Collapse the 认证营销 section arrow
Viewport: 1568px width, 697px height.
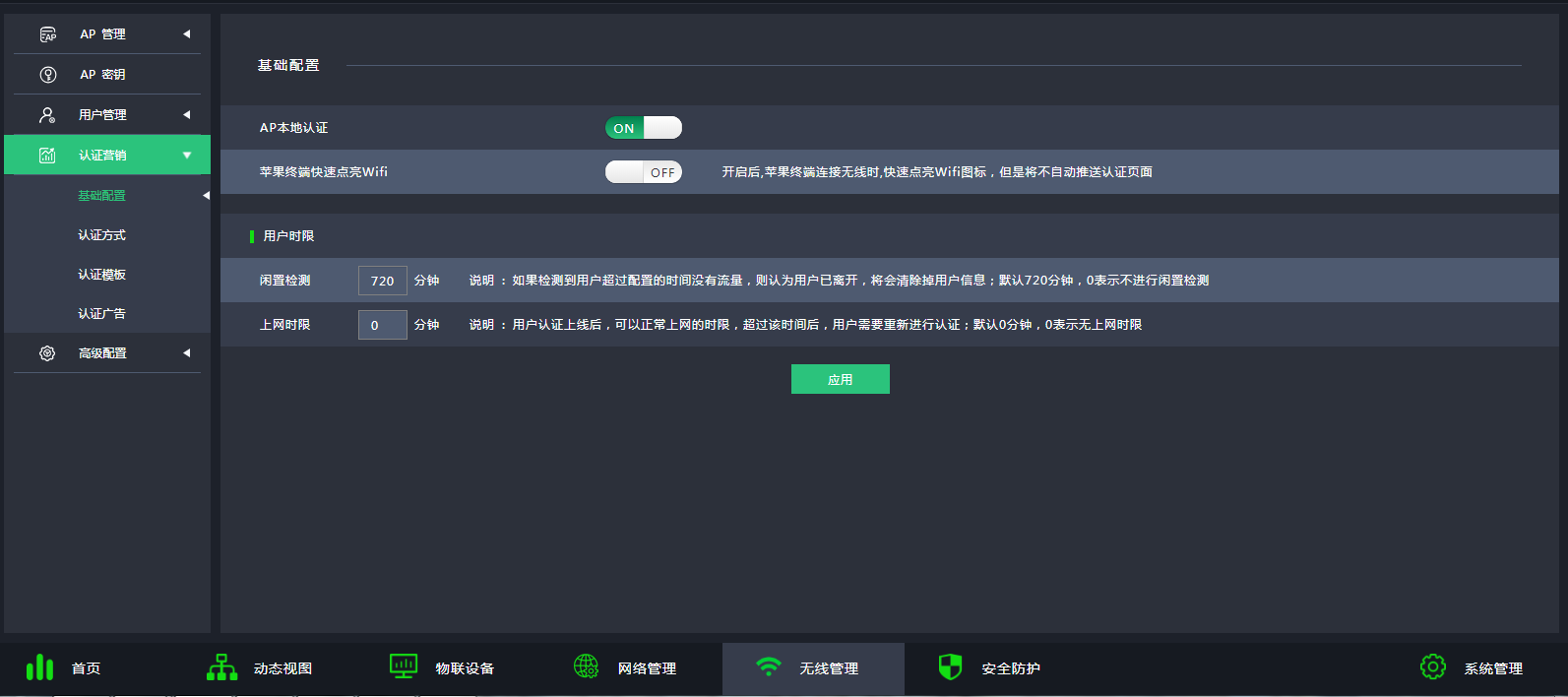186,156
